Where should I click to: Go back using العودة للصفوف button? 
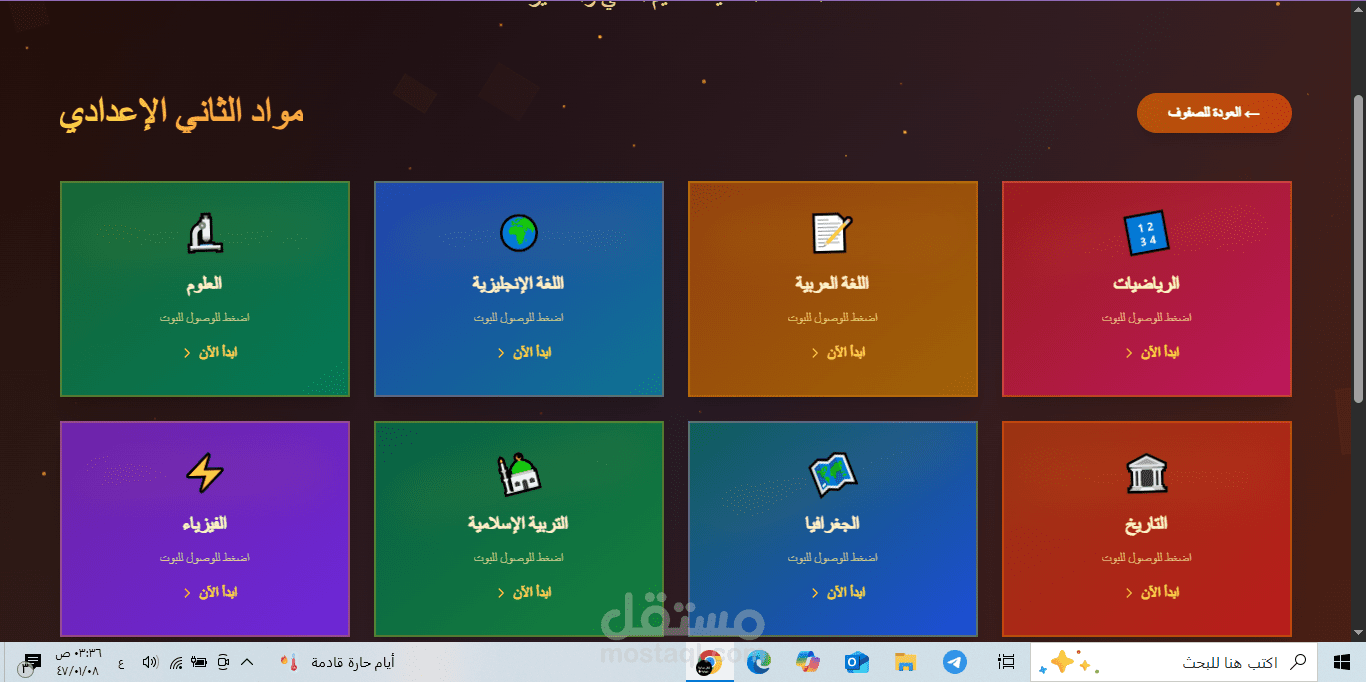[1214, 113]
